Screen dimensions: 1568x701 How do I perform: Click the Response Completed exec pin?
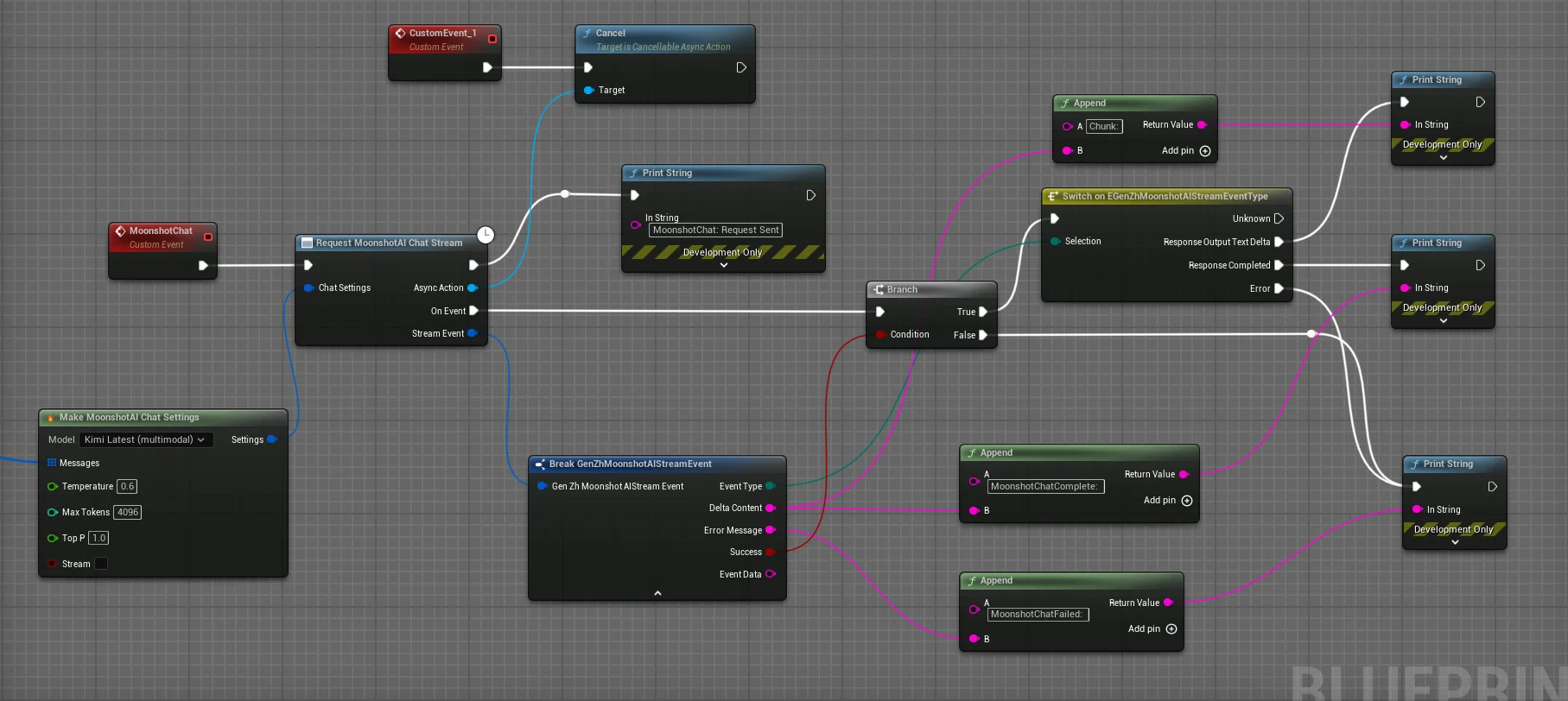pos(1279,265)
